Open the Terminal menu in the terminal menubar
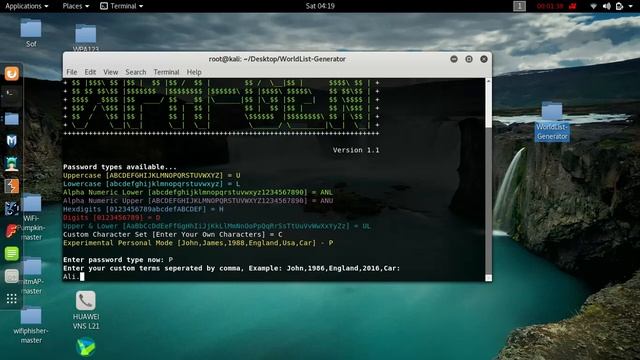Screen dimensions: 640x360 coord(166,72)
